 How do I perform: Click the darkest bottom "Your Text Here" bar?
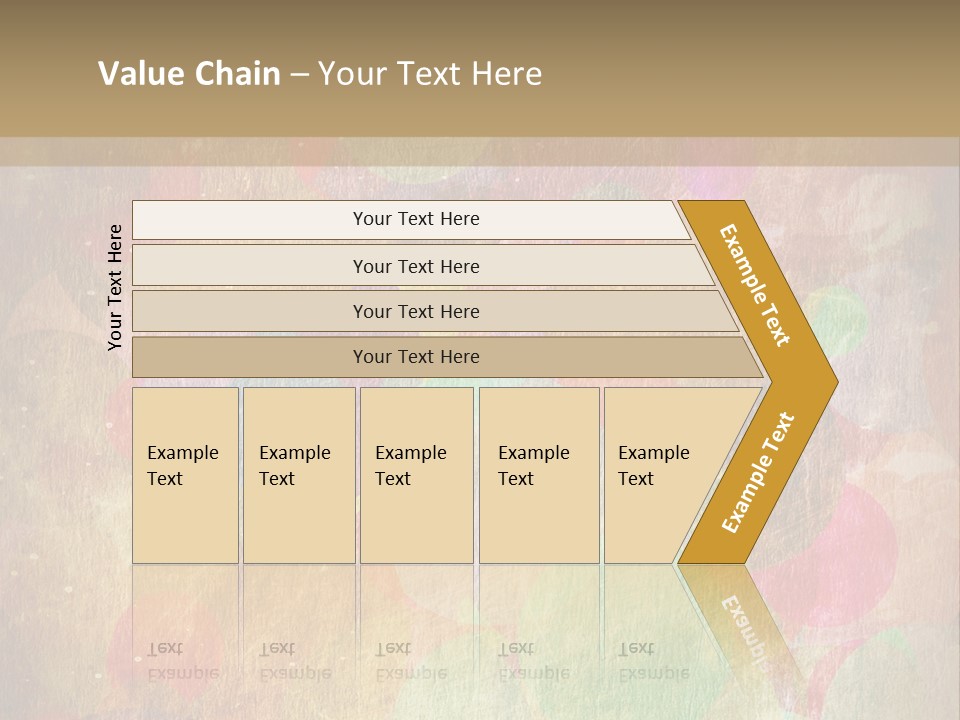(415, 357)
